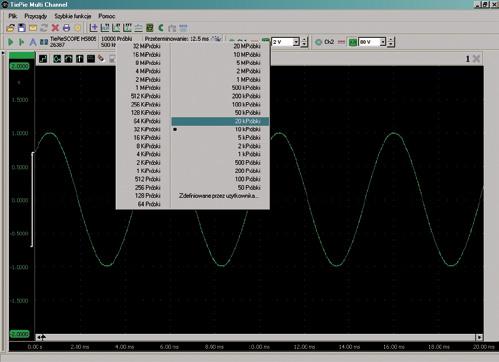This screenshot has height=362, width=499.
Task: Select 500 Próbki record length
Action: pos(220,163)
